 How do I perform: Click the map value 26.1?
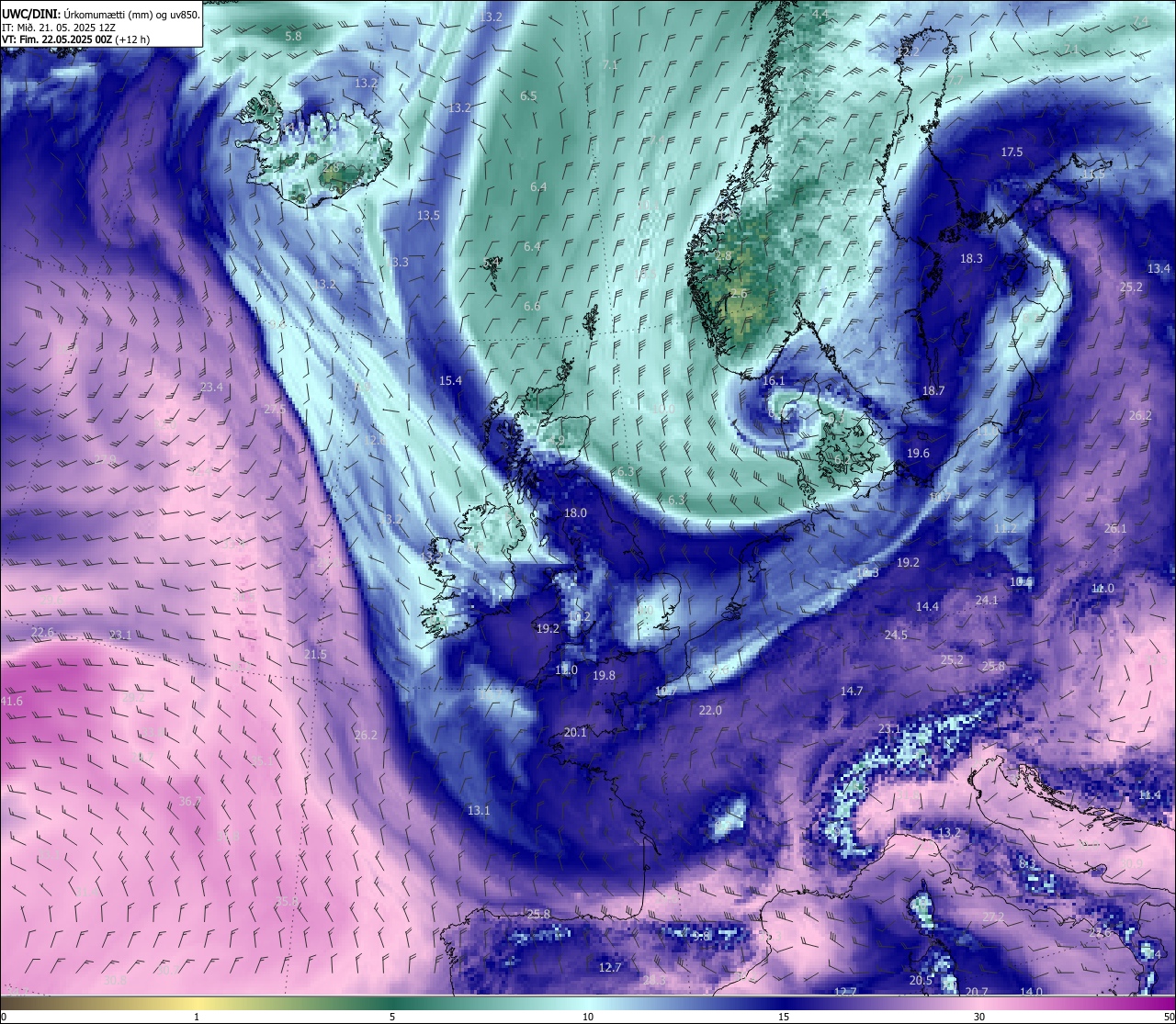pos(1114,528)
